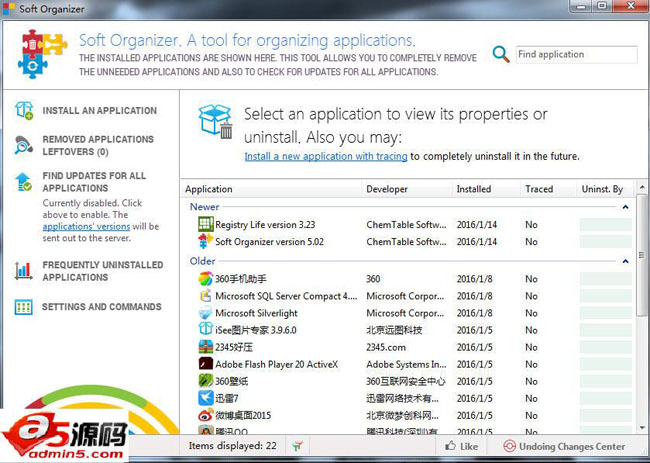Click the 迅雷7 bird icon

206,398
